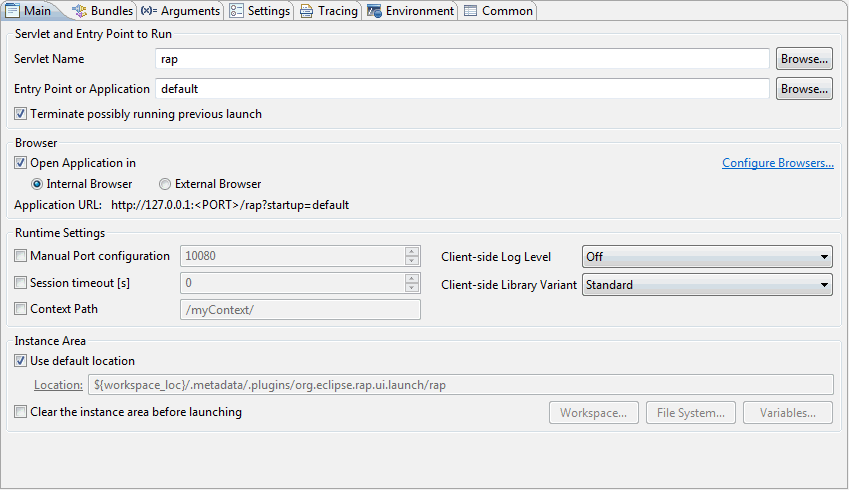Screen dimensions: 849x490
Task: Uncheck Open Application in checkbox
Action: point(21,163)
